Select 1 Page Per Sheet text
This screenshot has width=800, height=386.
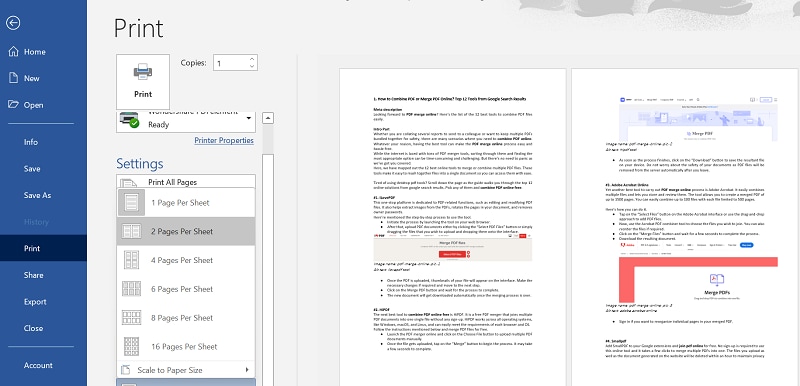coord(180,202)
